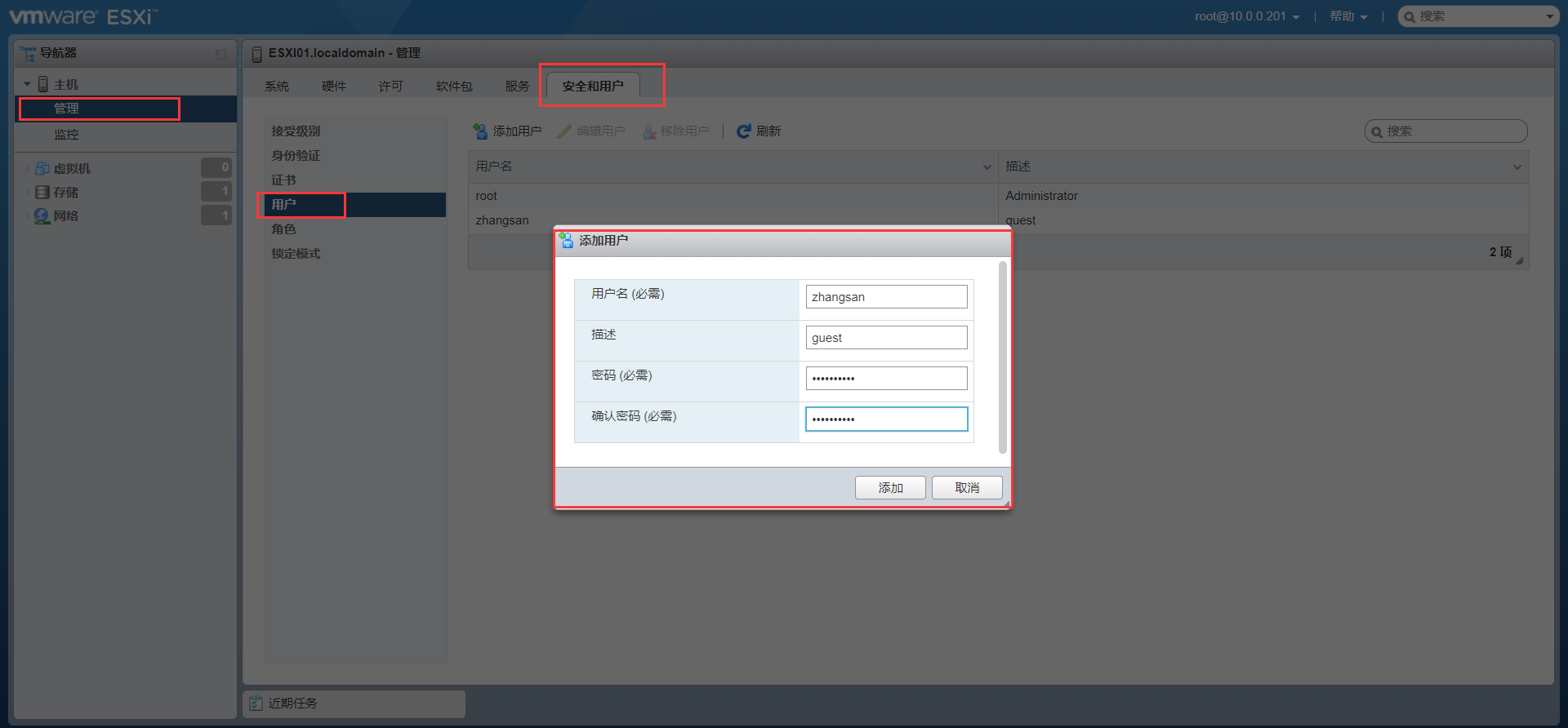This screenshot has width=1568, height=728.
Task: Select 证书 in the side menu
Action: coord(355,180)
